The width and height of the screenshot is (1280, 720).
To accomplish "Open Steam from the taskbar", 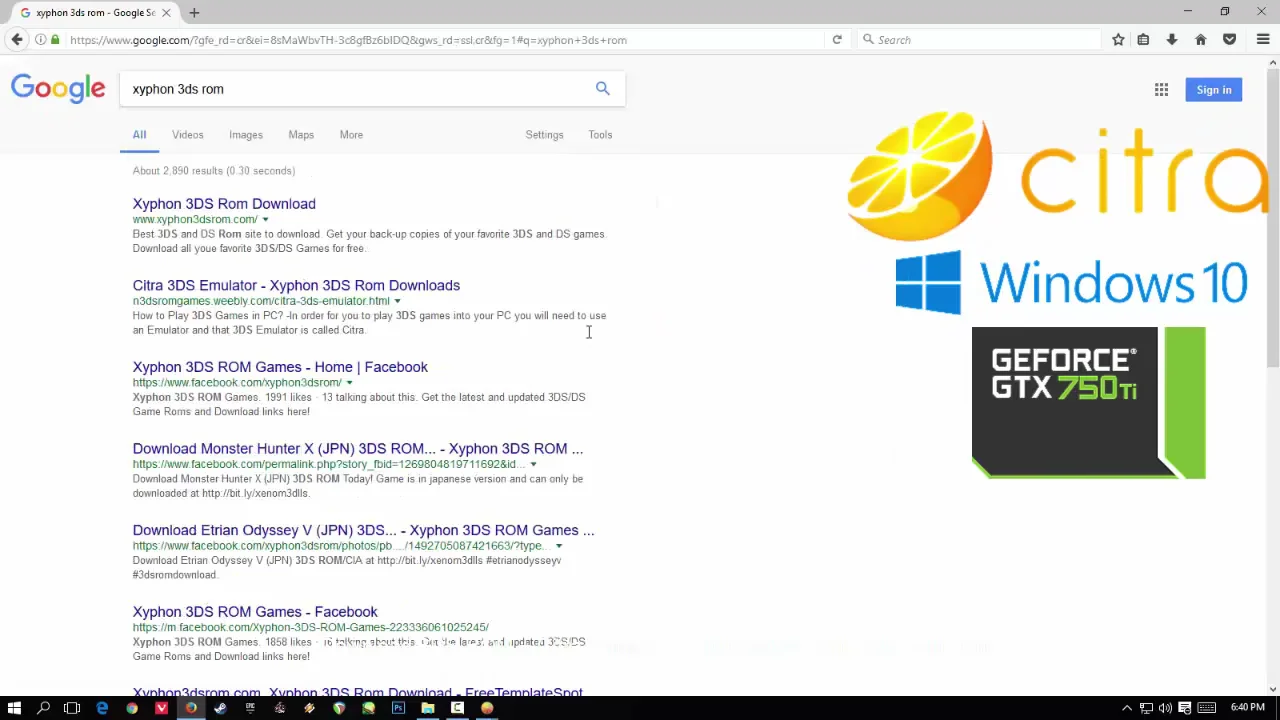I will (x=220, y=708).
